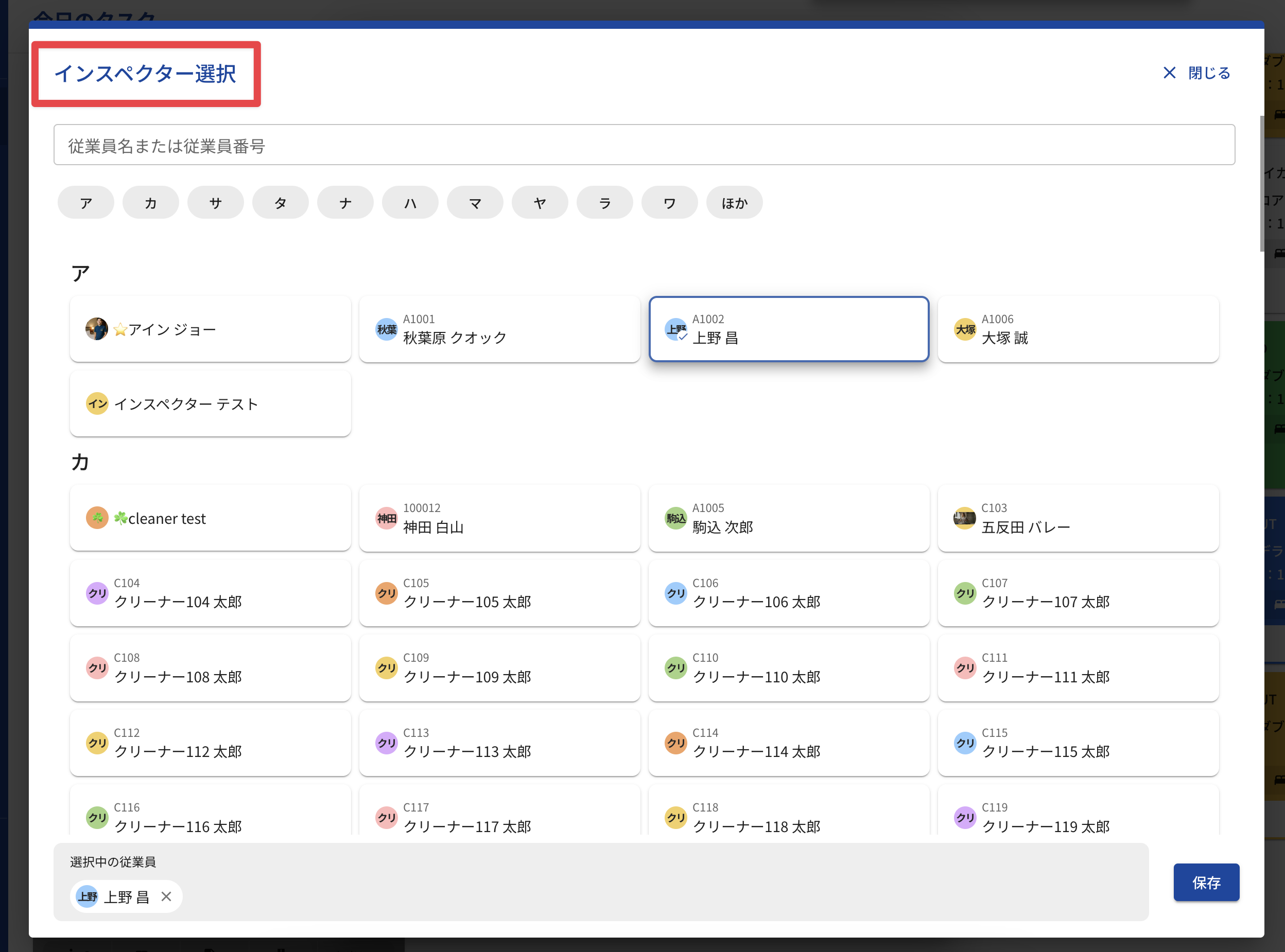Click the 閉じる close link

point(1209,73)
